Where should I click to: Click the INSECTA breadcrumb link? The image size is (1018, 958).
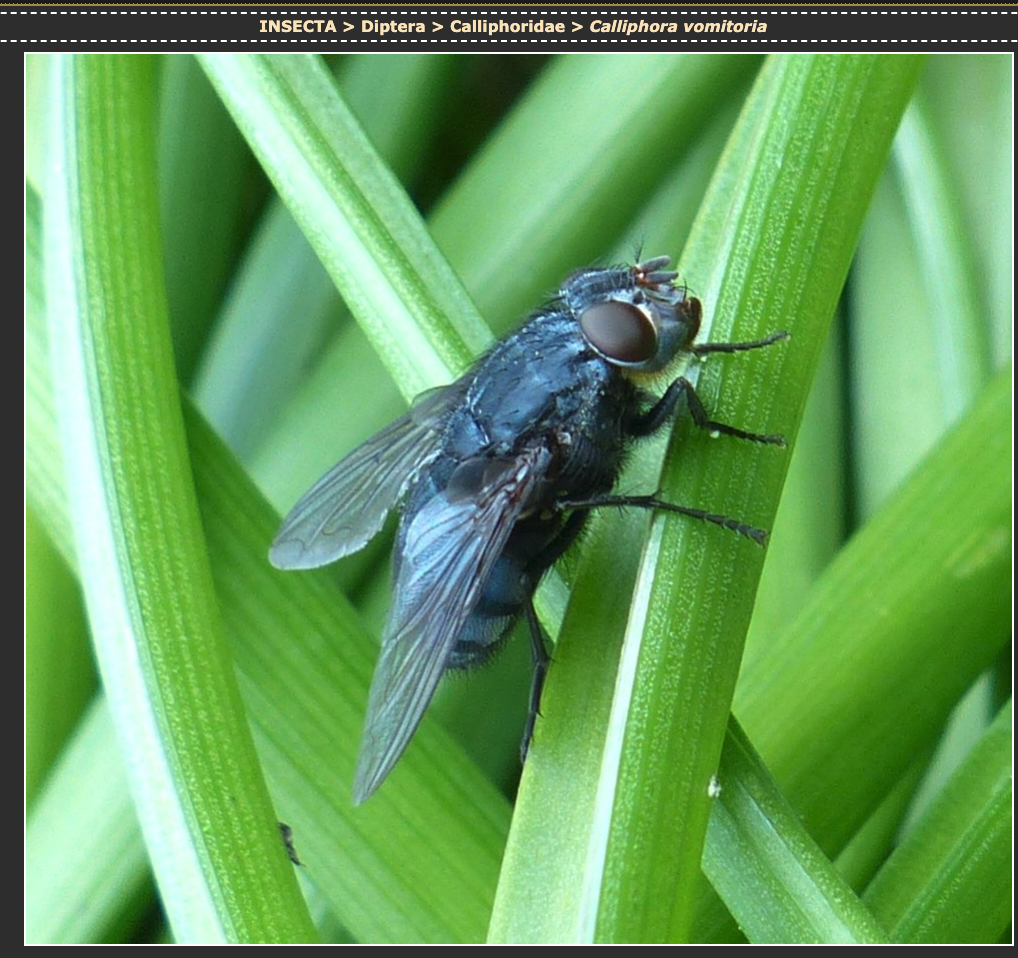tap(297, 27)
